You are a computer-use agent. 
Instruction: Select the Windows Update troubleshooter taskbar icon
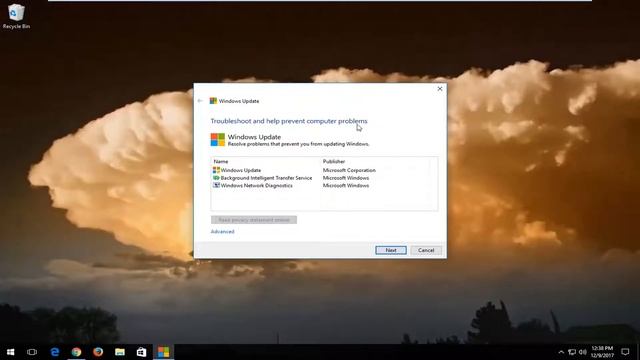click(x=163, y=352)
